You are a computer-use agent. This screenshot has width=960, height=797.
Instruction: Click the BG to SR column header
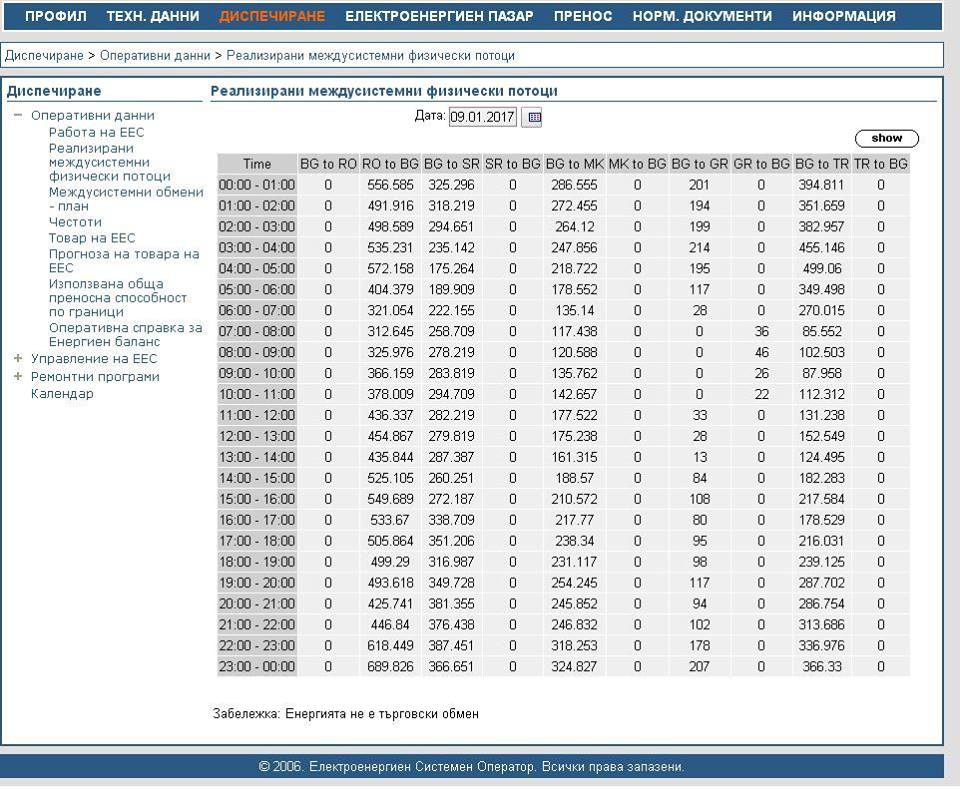click(x=451, y=164)
